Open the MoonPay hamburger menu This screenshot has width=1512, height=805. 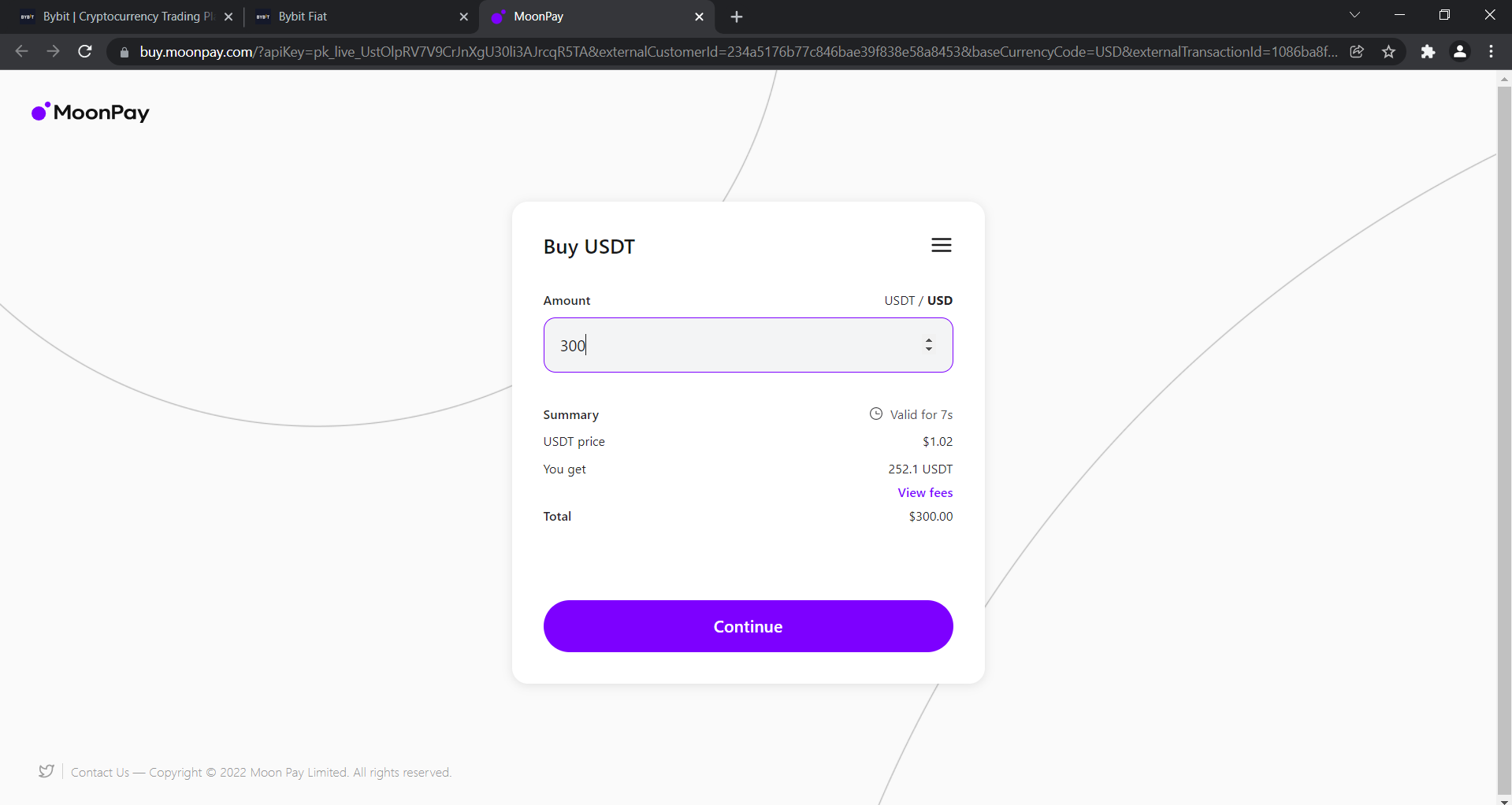(941, 246)
